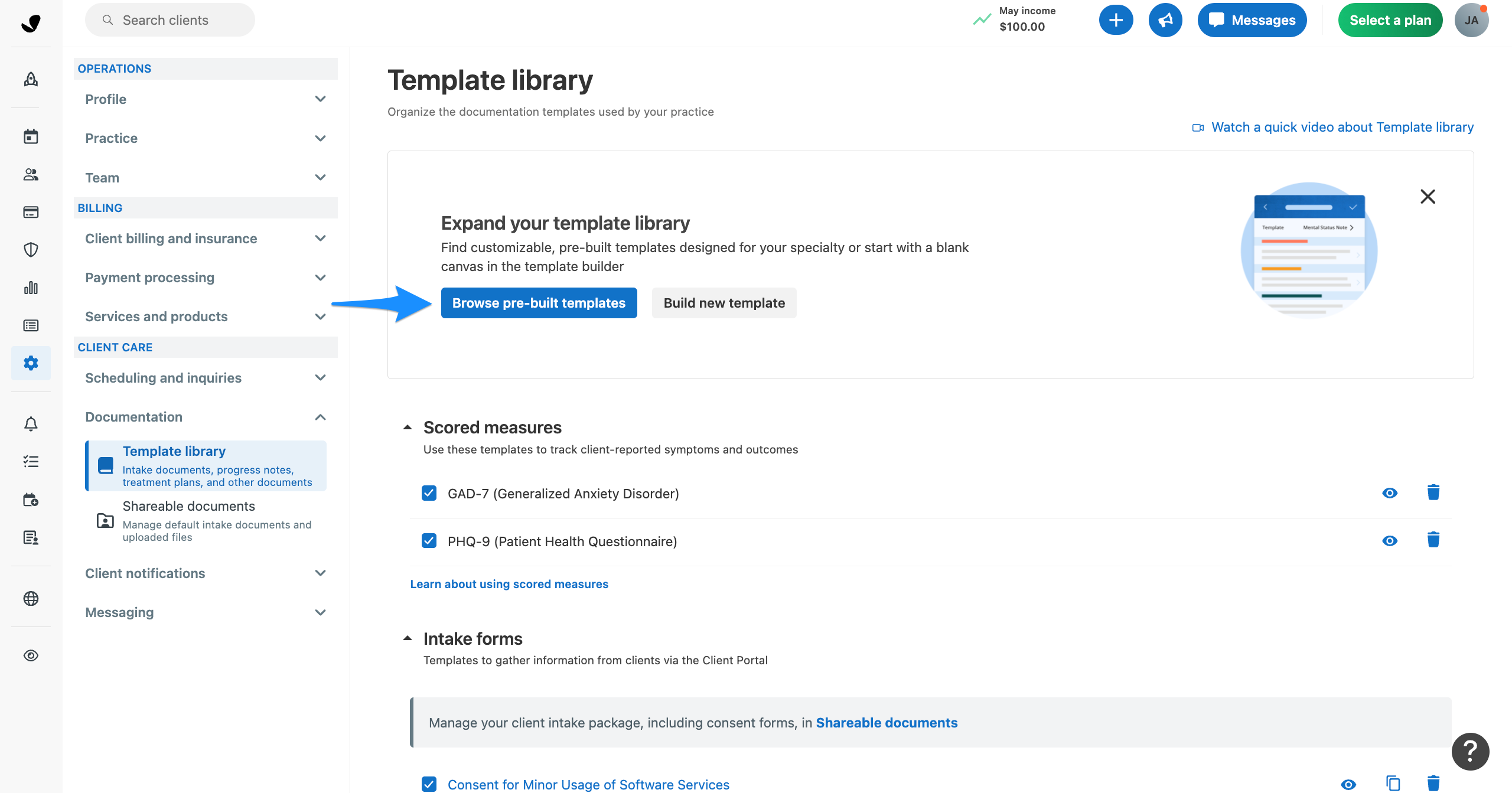Uncheck the PHQ-9 checkbox
This screenshot has height=793, width=1512.
point(429,540)
